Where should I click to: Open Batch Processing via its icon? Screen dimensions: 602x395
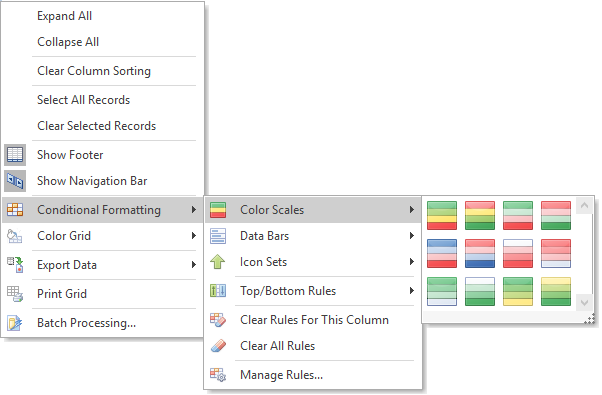pyautogui.click(x=15, y=323)
